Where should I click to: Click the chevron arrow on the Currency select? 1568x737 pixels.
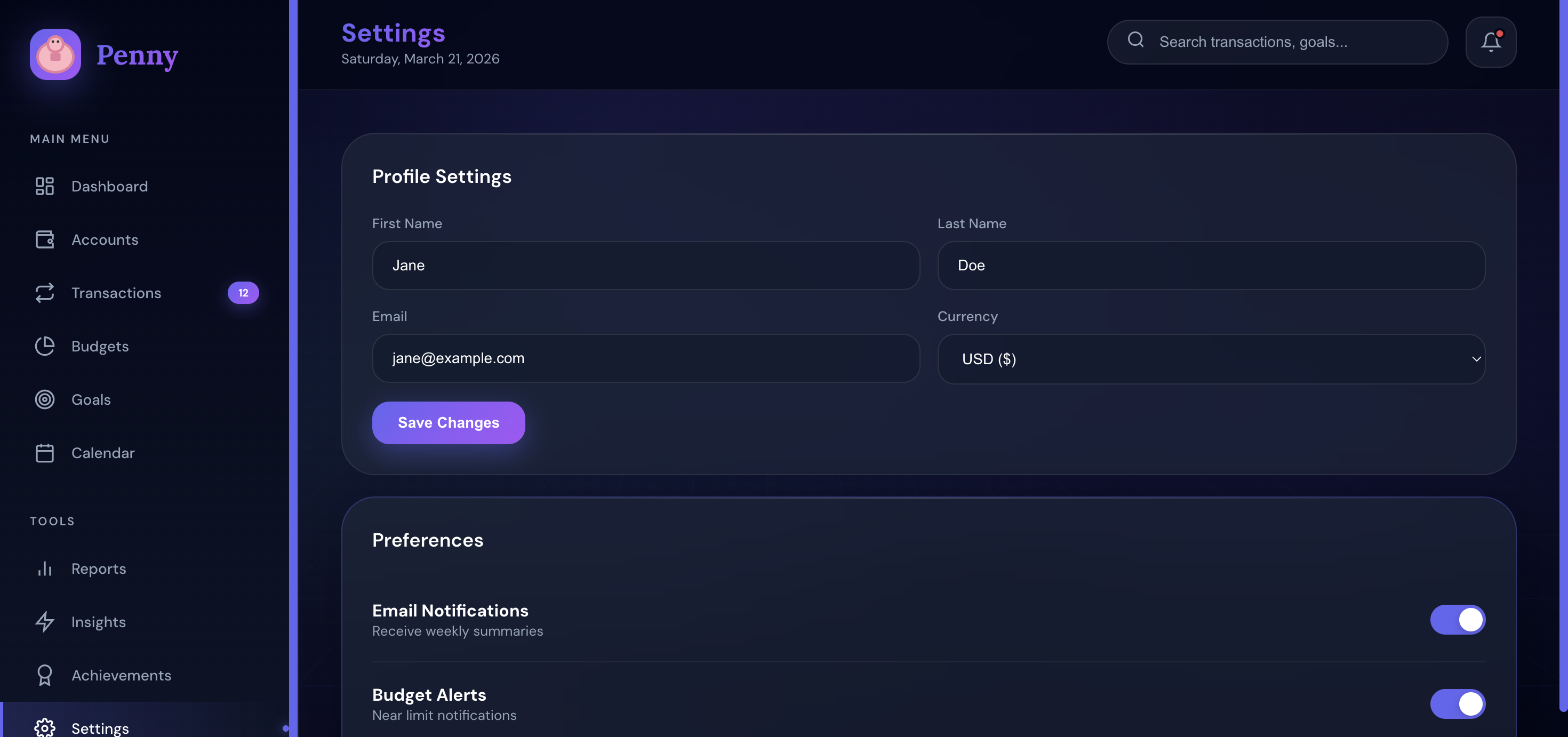pyautogui.click(x=1476, y=359)
